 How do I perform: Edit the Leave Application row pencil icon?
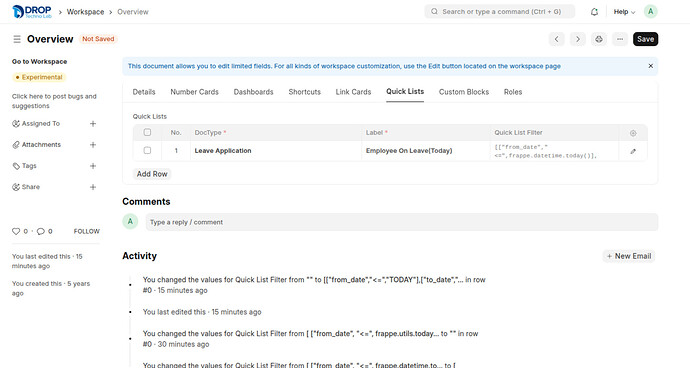633,151
